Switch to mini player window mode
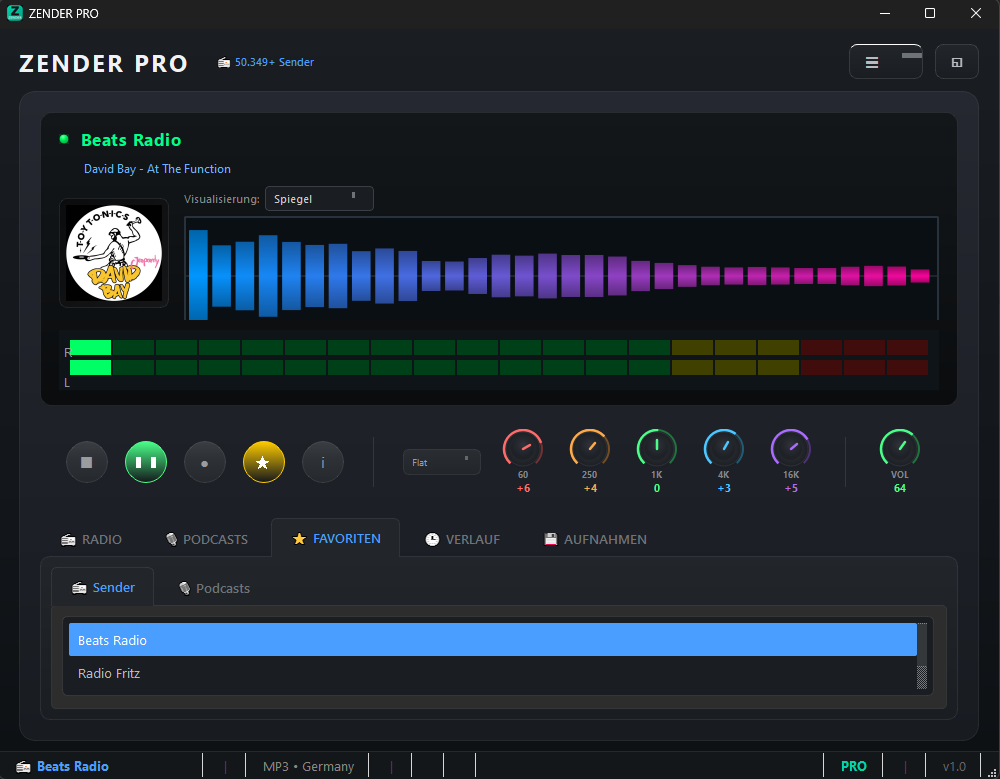The image size is (1000, 779). [x=957, y=62]
